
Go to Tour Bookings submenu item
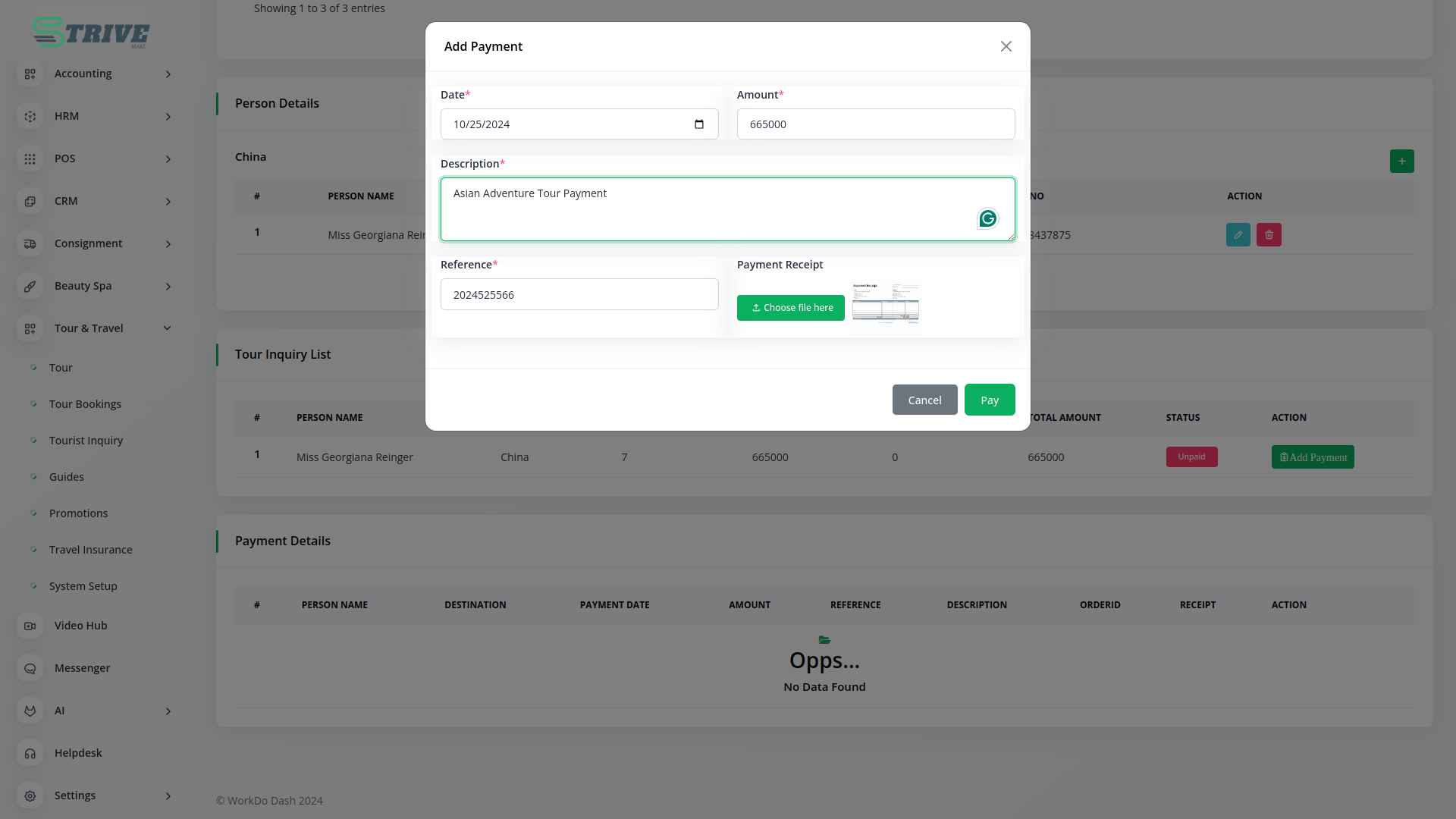pos(85,404)
